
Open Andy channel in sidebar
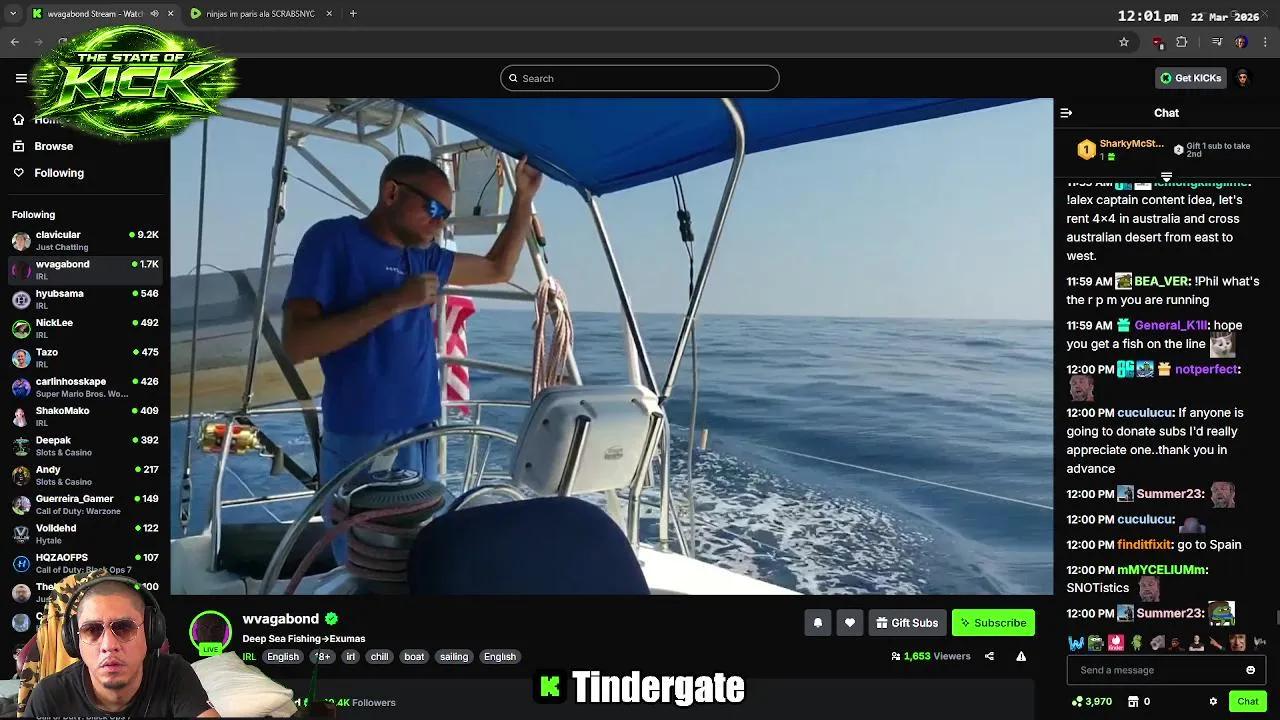tap(85, 475)
